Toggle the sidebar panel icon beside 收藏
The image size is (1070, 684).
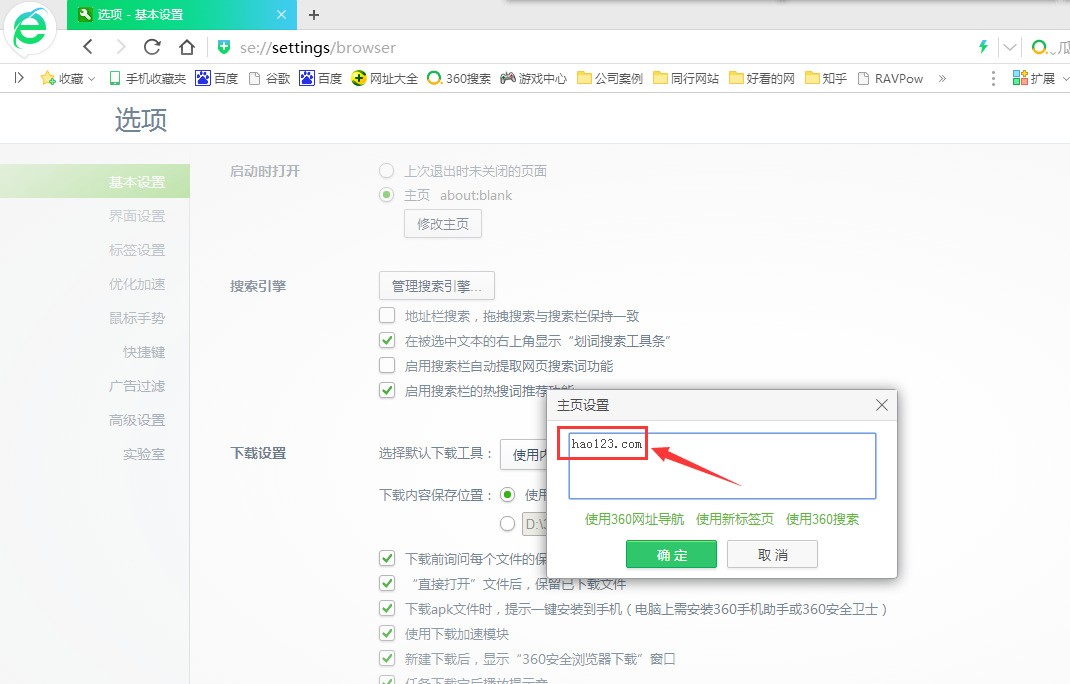click(19, 78)
